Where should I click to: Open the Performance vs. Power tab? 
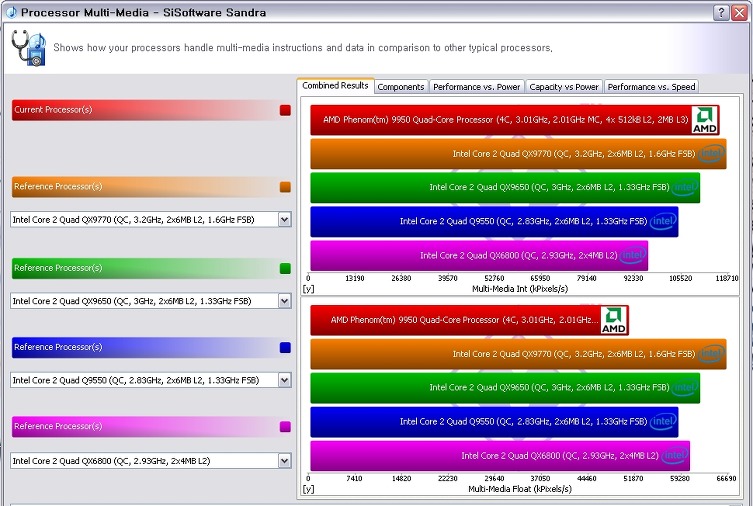coord(476,87)
